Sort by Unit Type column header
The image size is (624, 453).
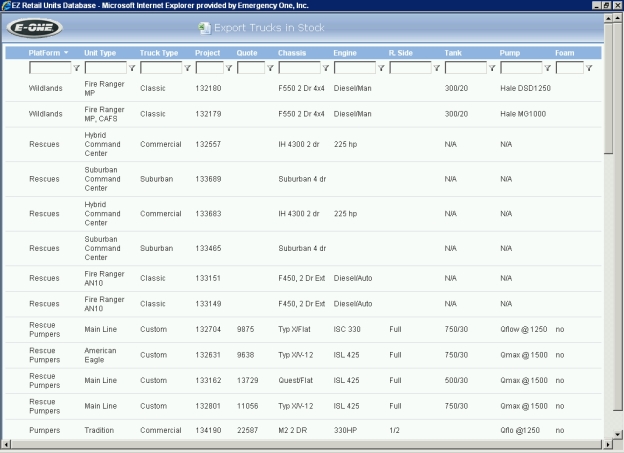click(x=100, y=53)
